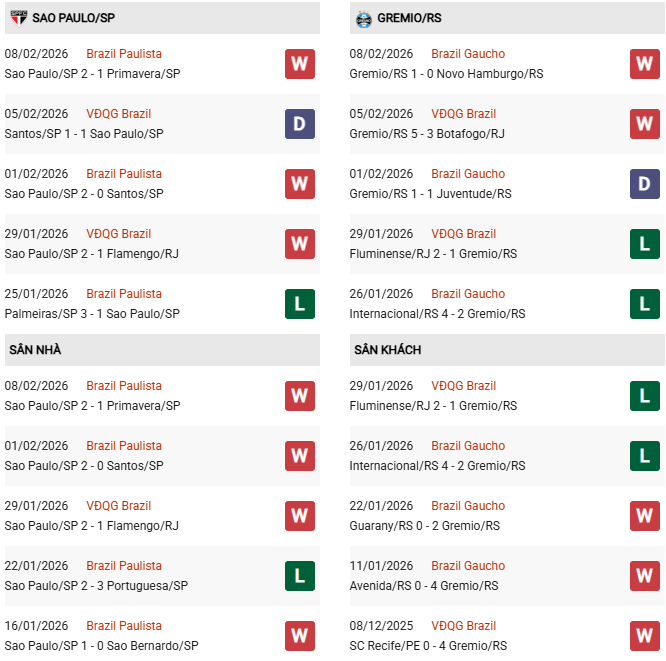666x661 pixels.
Task: Click the Gremio/RS 1 - 0 Novo Hamburgo/RS result text
Action: coord(446,74)
